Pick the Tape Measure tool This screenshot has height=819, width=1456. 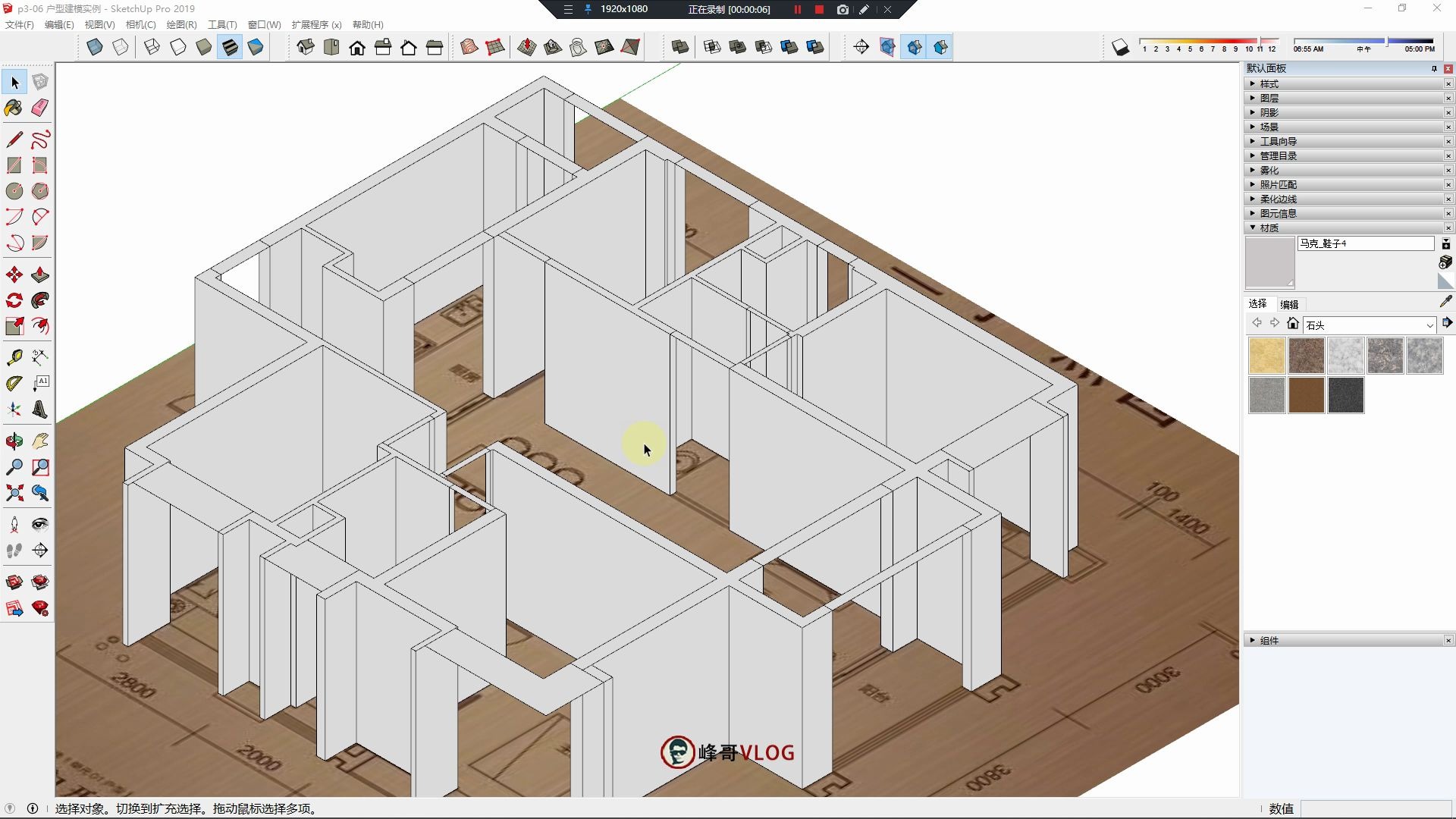pyautogui.click(x=14, y=356)
